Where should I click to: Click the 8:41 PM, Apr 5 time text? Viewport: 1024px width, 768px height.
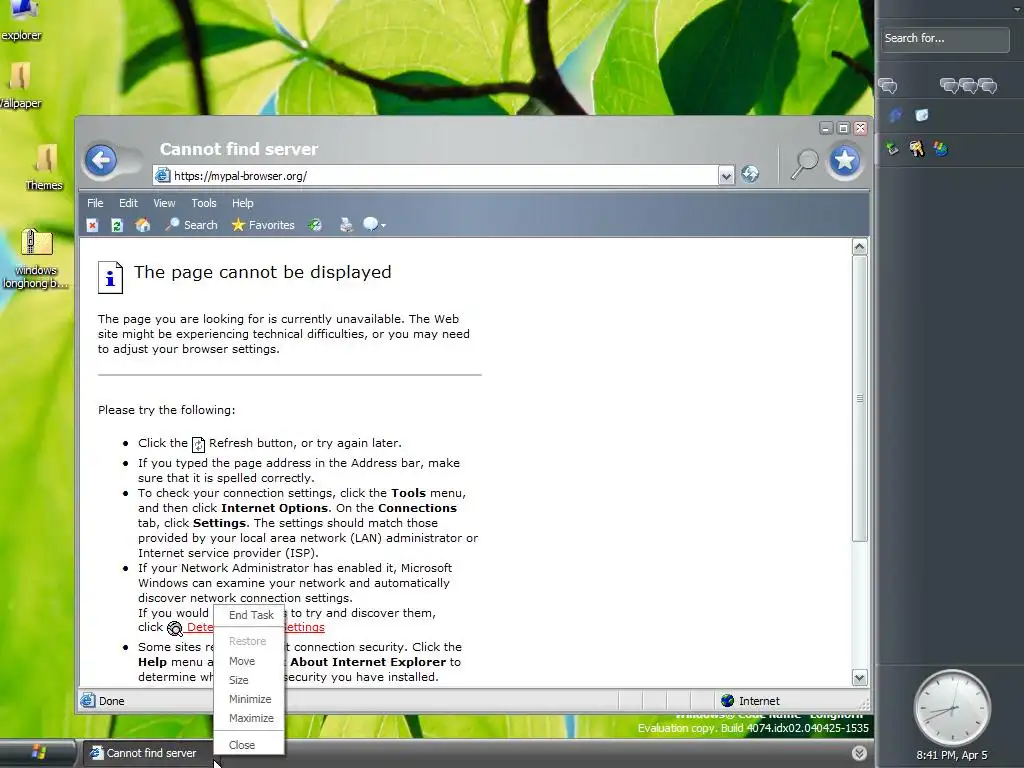click(x=952, y=756)
